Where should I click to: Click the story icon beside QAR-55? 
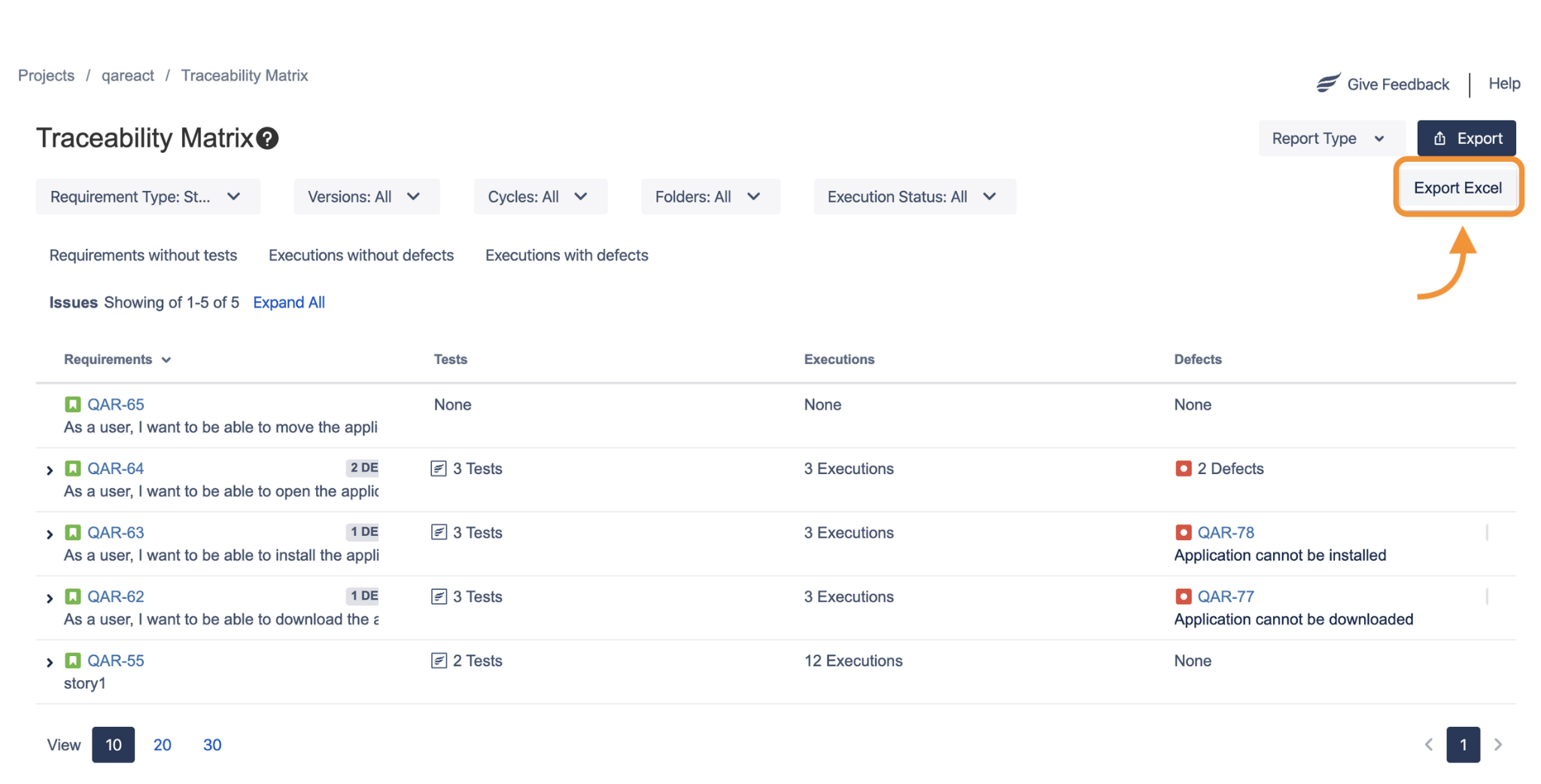click(x=73, y=661)
